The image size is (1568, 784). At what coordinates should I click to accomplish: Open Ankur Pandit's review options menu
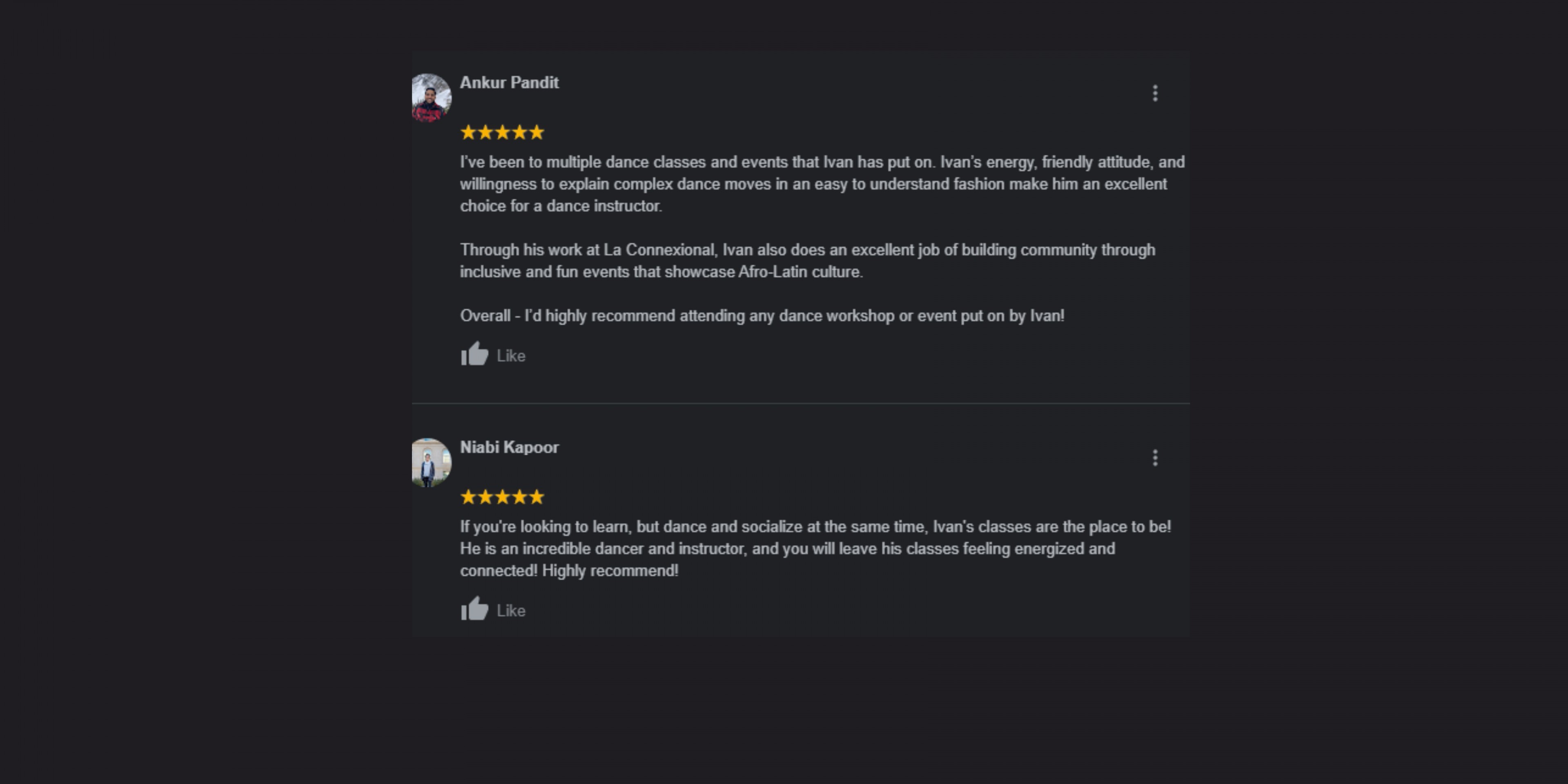(x=1155, y=93)
